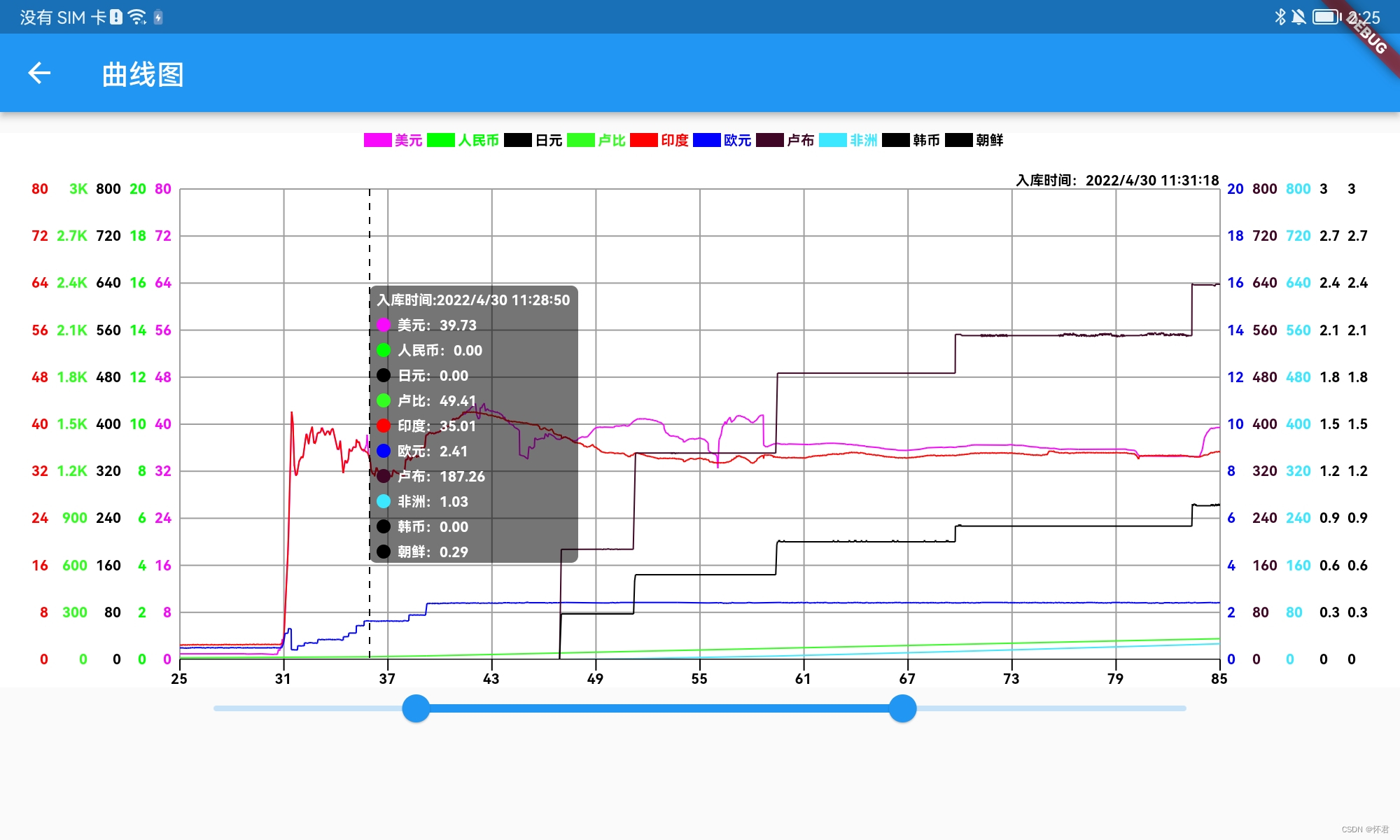Screen dimensions: 1400x840
Task: Click the 印度 red legend swatch
Action: [643, 140]
